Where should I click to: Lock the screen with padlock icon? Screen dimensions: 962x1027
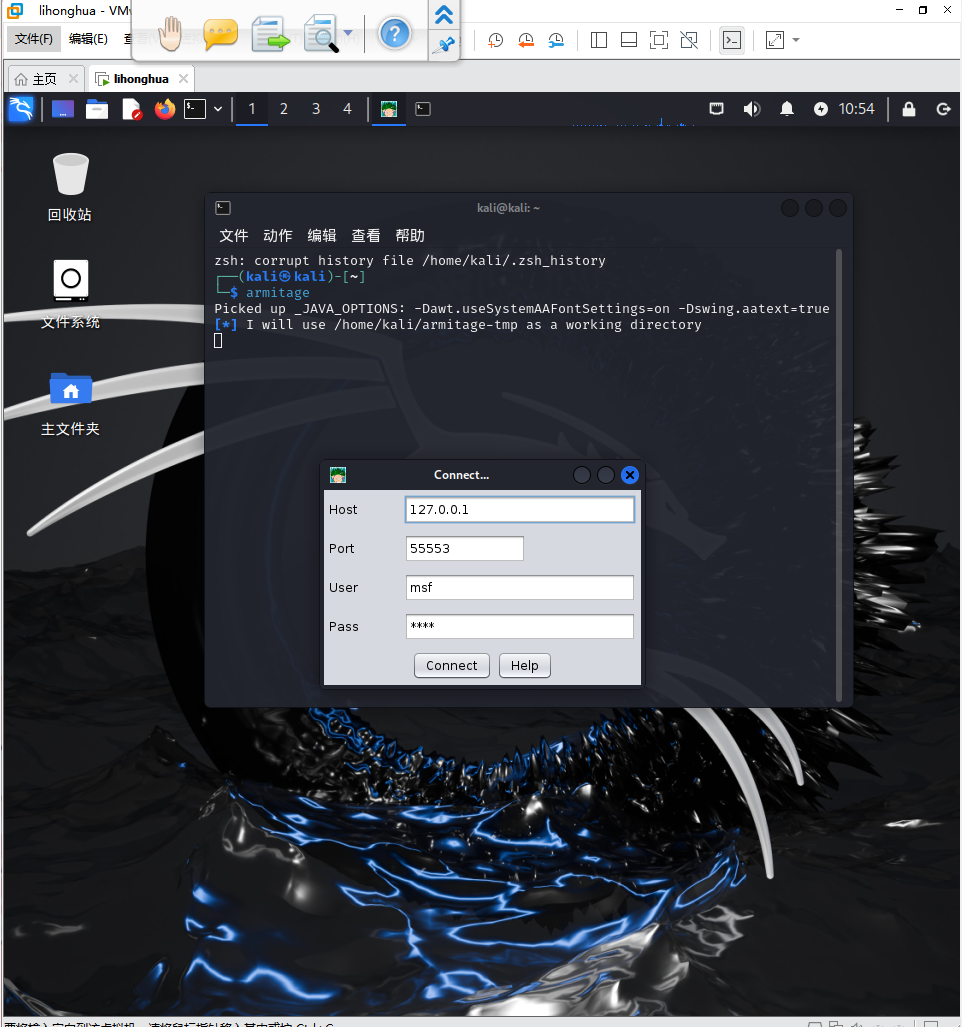click(909, 109)
